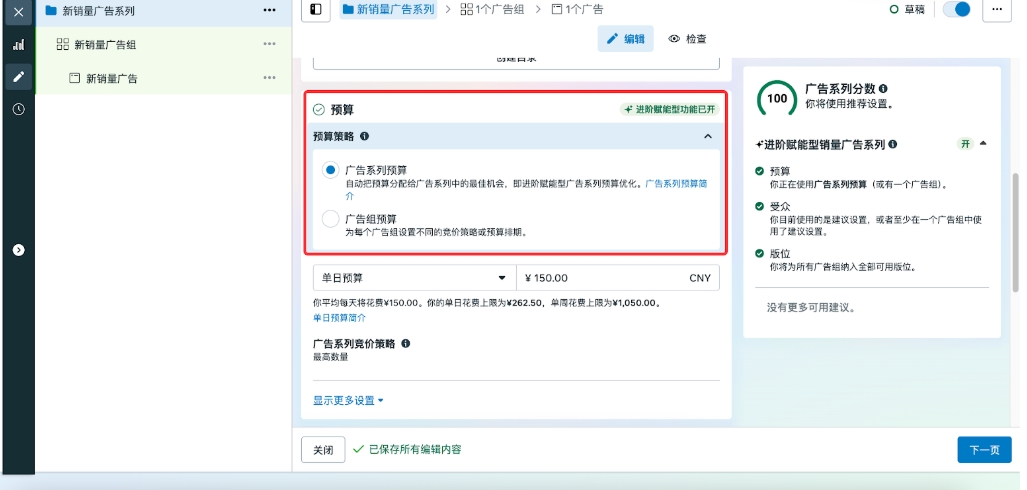
Task: Go to 新销量广告系列 breadcrumb
Action: click(388, 9)
